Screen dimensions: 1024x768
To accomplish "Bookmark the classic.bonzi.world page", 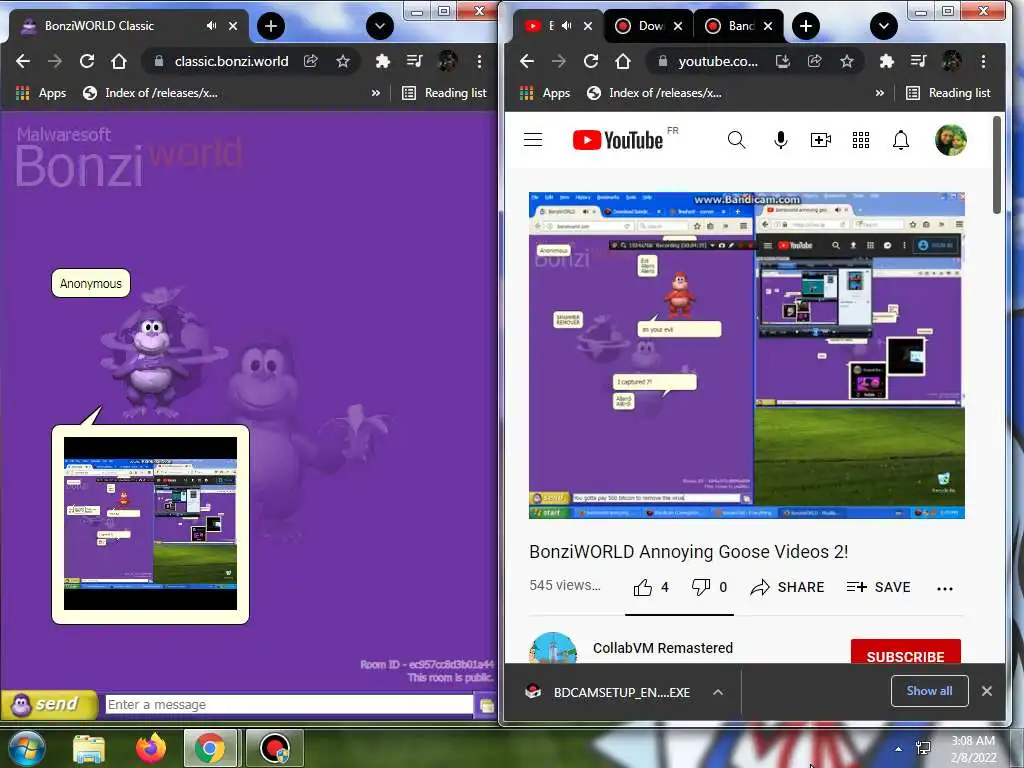I will tap(343, 61).
